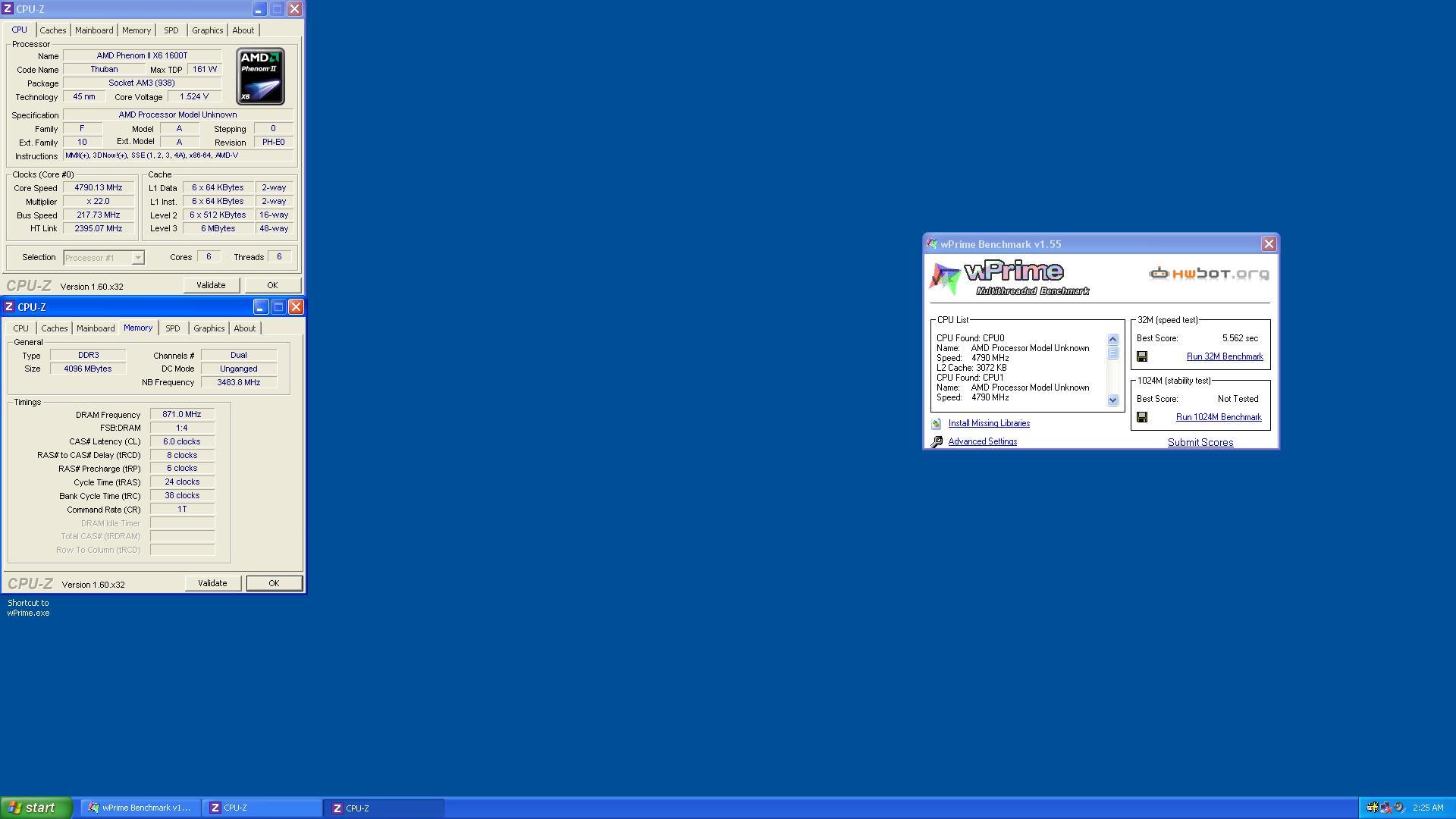Select Mainboard tab in bottom CPU-Z window

pyautogui.click(x=96, y=328)
